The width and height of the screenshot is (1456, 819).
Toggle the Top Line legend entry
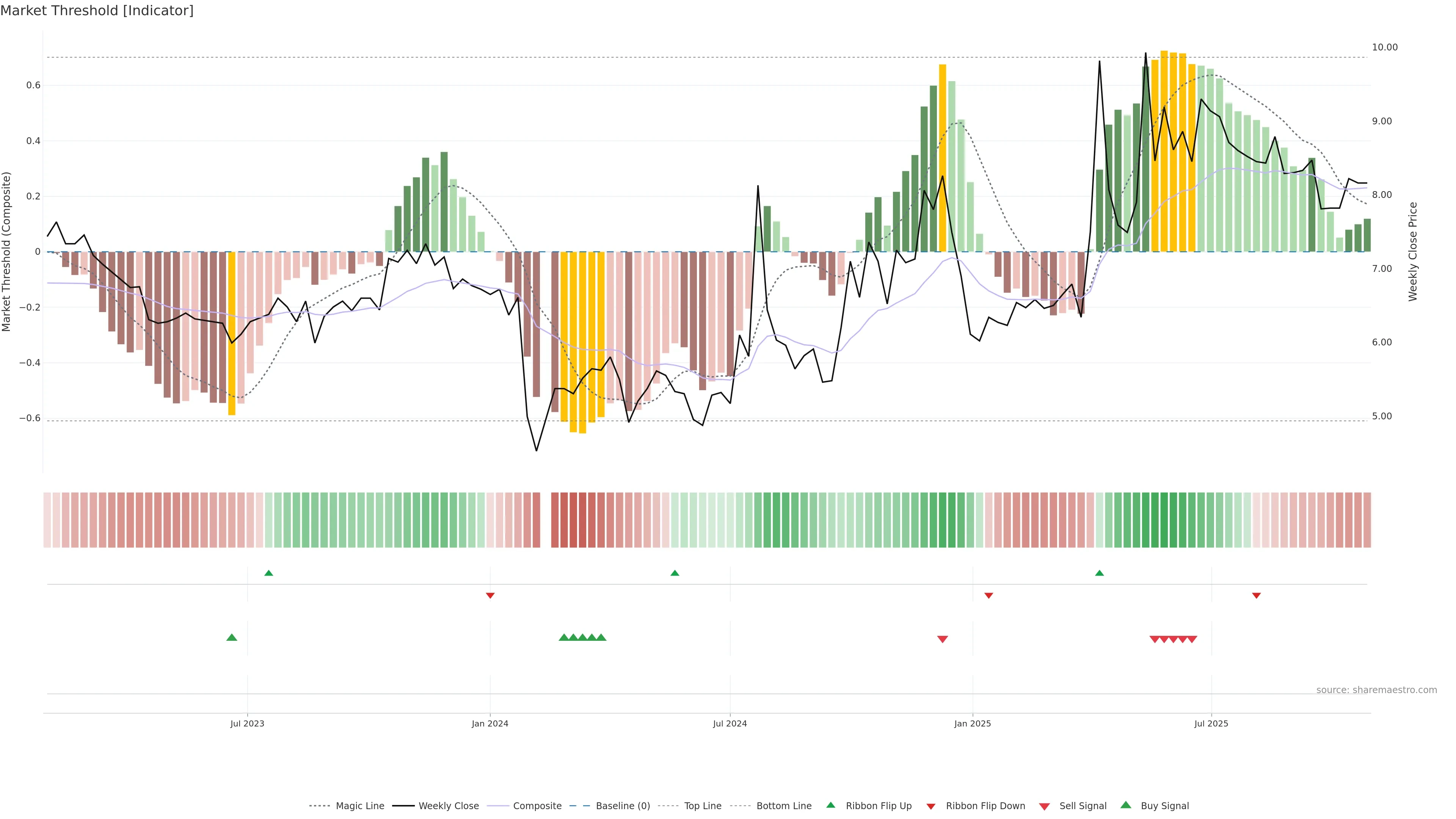(x=703, y=806)
